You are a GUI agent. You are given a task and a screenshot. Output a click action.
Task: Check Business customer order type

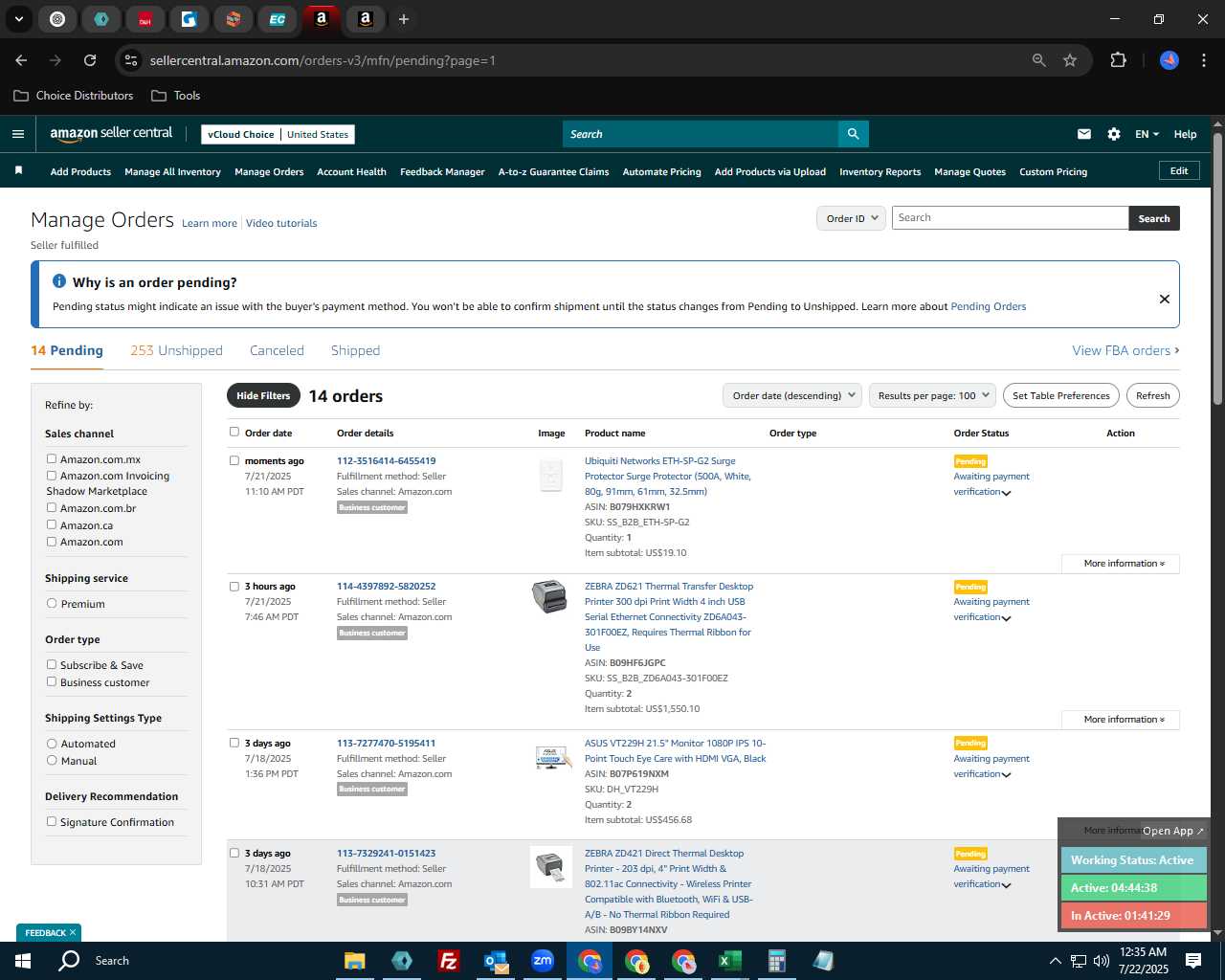[x=52, y=681]
